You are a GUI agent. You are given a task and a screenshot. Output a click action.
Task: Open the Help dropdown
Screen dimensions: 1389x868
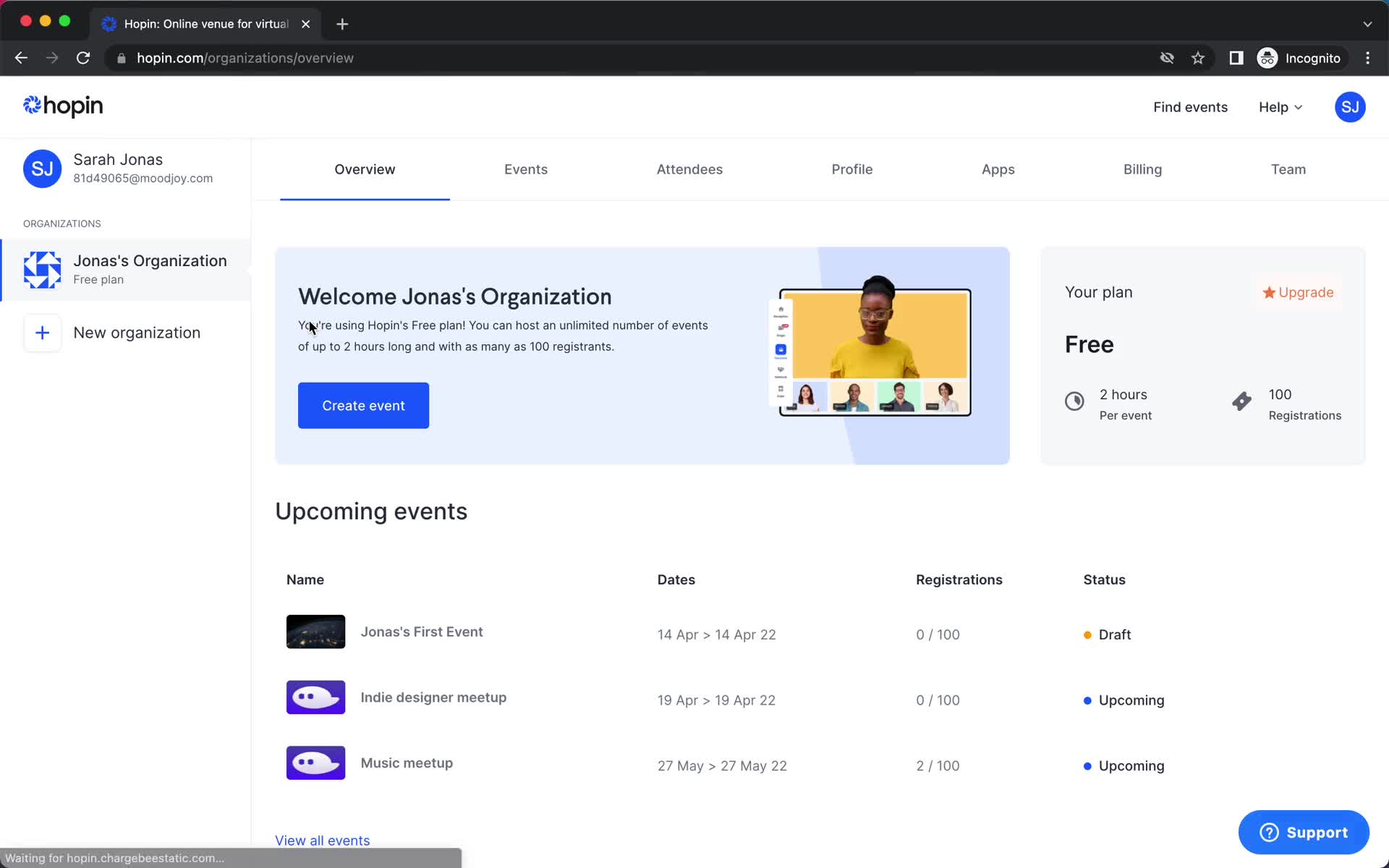coord(1280,107)
